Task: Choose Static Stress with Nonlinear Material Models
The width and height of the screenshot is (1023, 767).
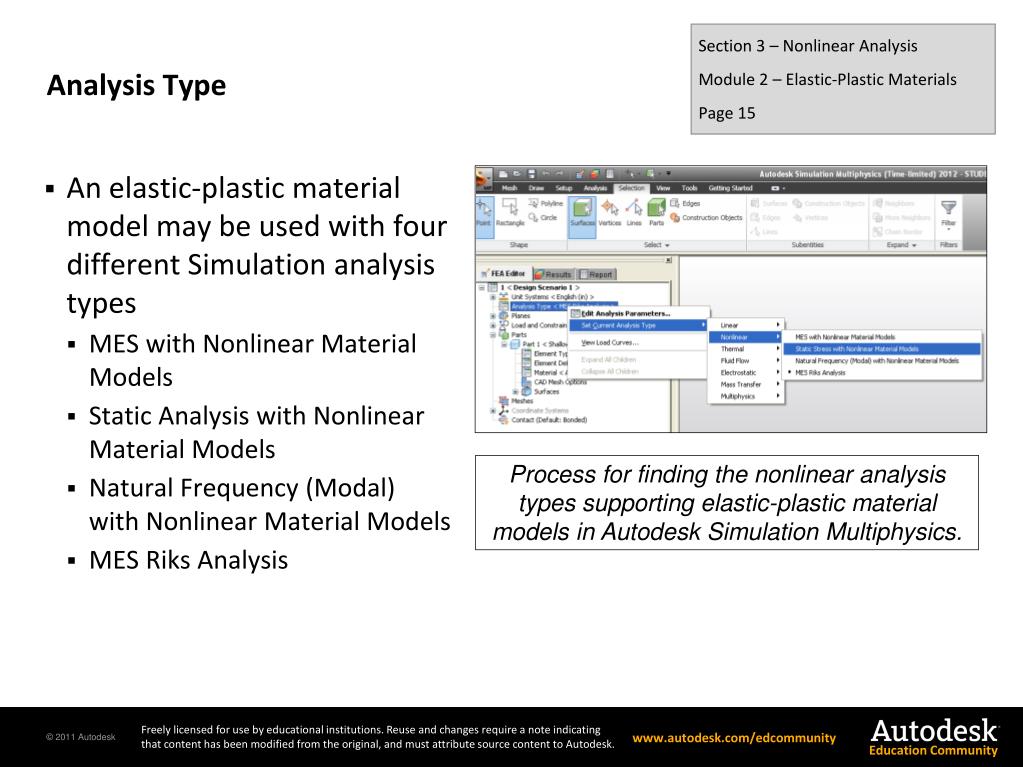Action: click(883, 349)
